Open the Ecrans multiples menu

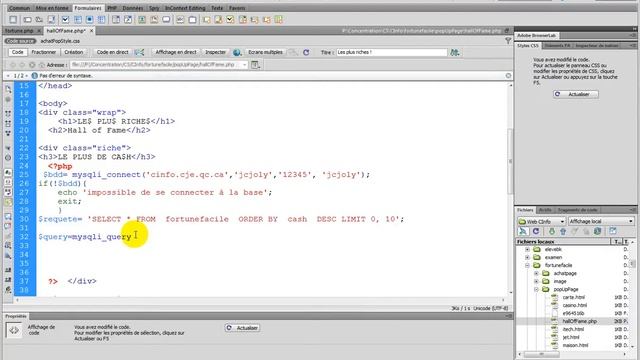pos(265,52)
